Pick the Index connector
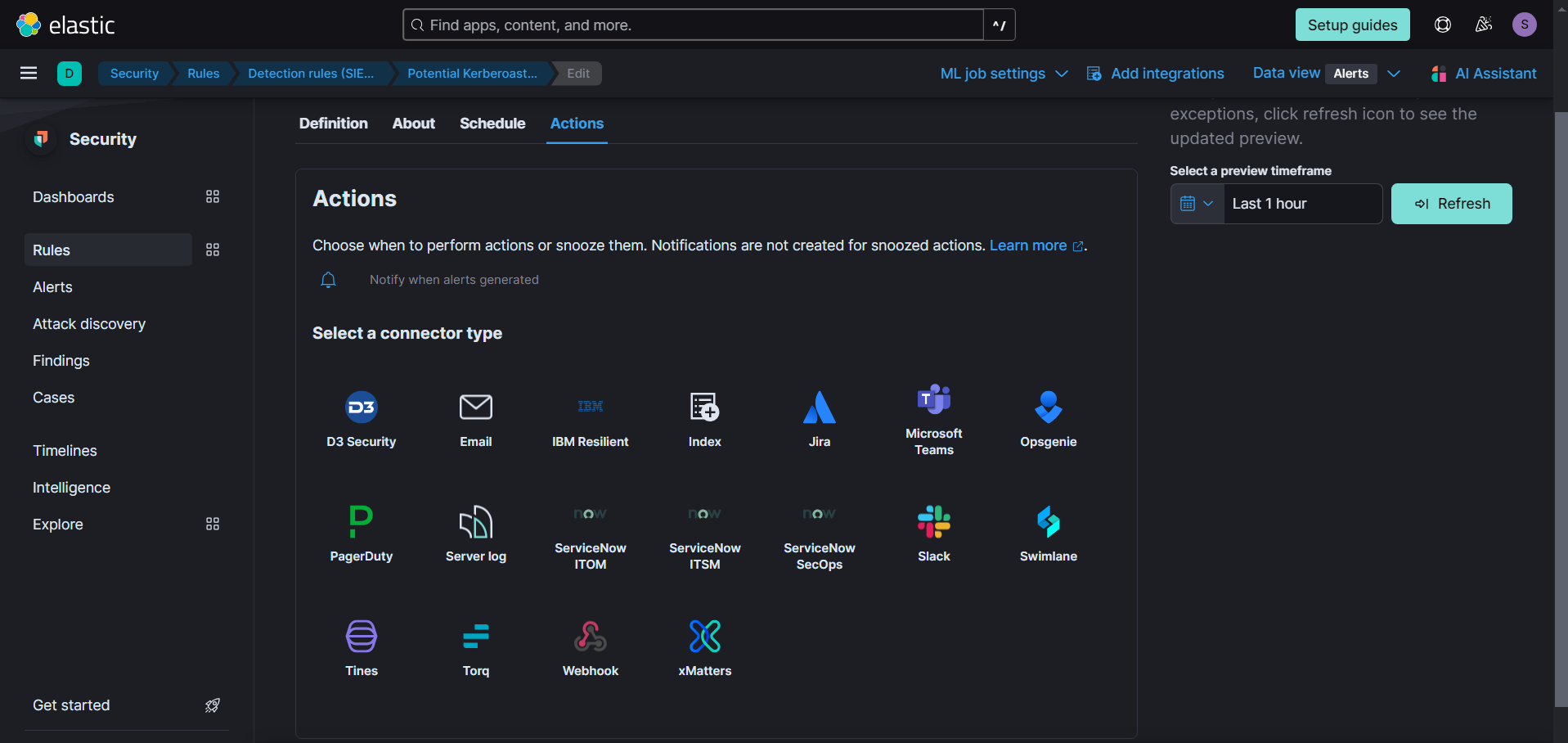 [x=705, y=419]
